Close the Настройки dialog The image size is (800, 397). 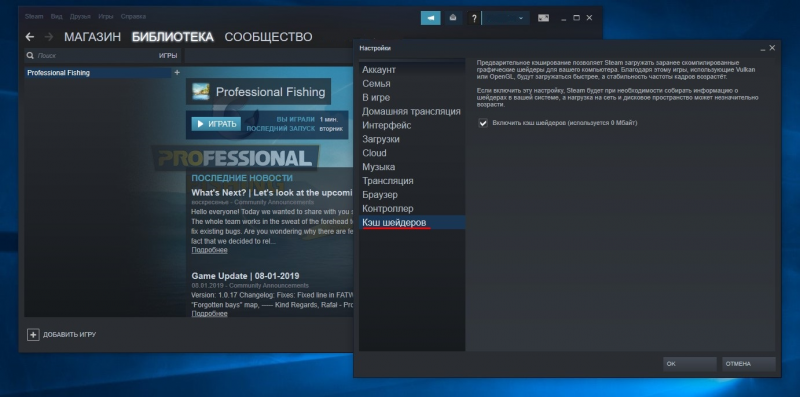click(772, 48)
